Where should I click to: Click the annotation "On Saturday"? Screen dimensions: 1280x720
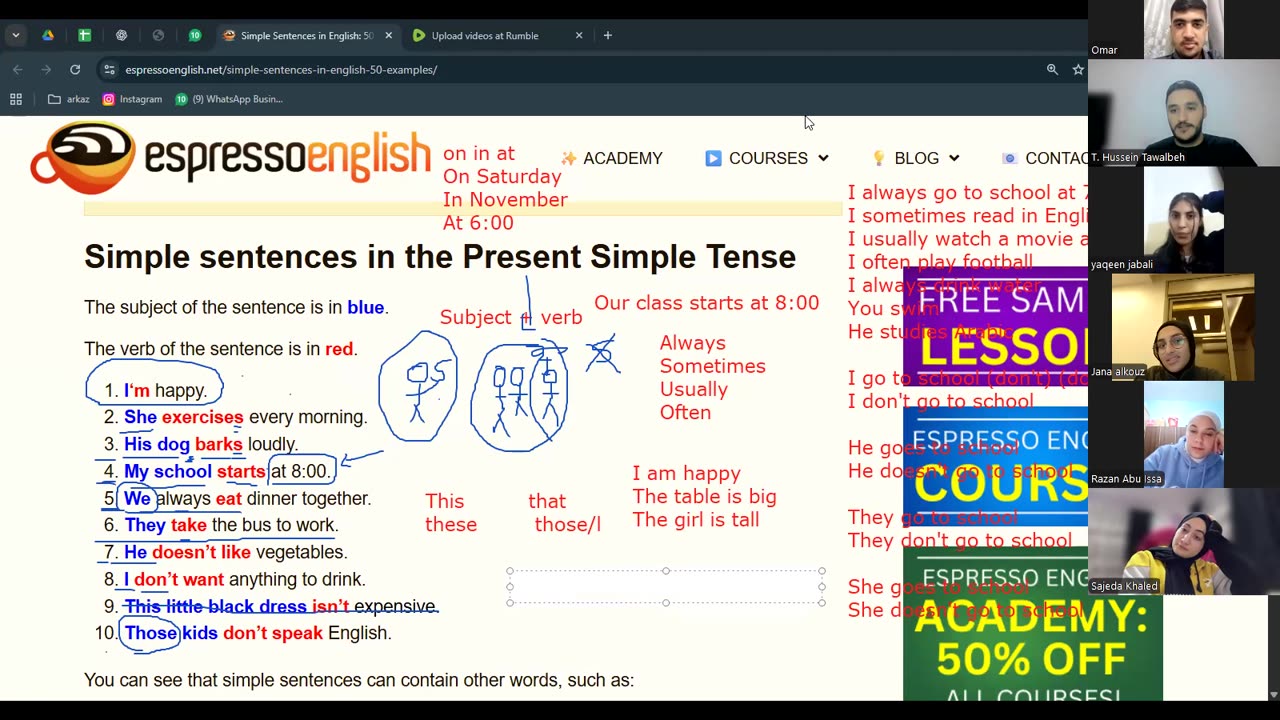pos(502,176)
